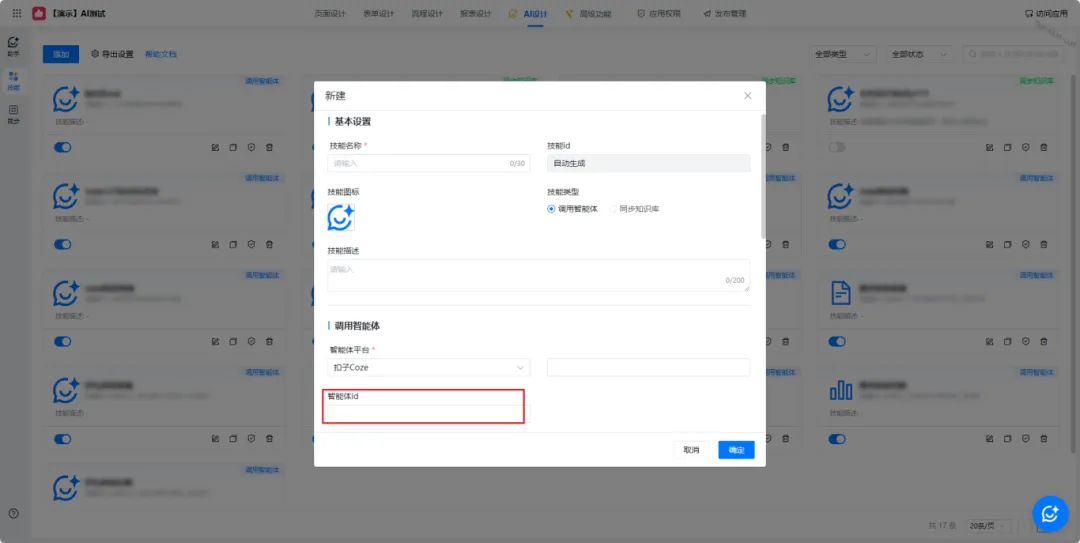The height and width of the screenshot is (543, 1080).
Task: Click the dialog's vertical scrollbar
Action: (764, 180)
